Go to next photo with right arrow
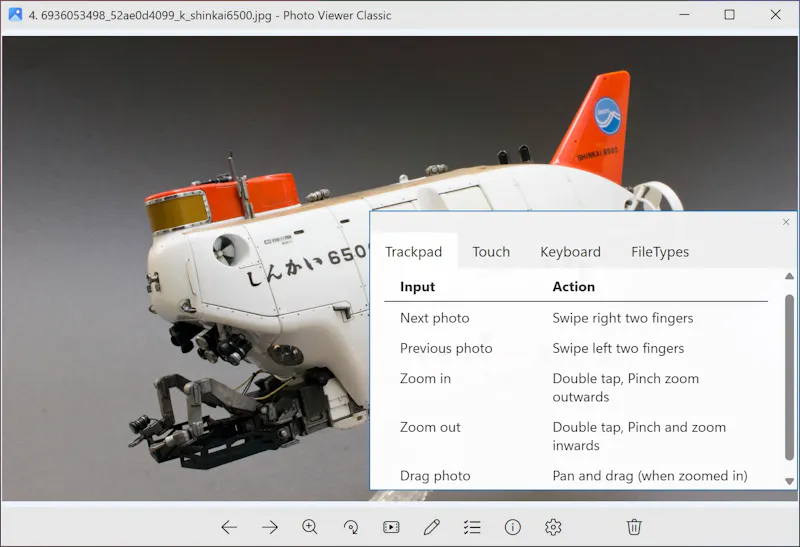The height and width of the screenshot is (547, 800). 269,527
